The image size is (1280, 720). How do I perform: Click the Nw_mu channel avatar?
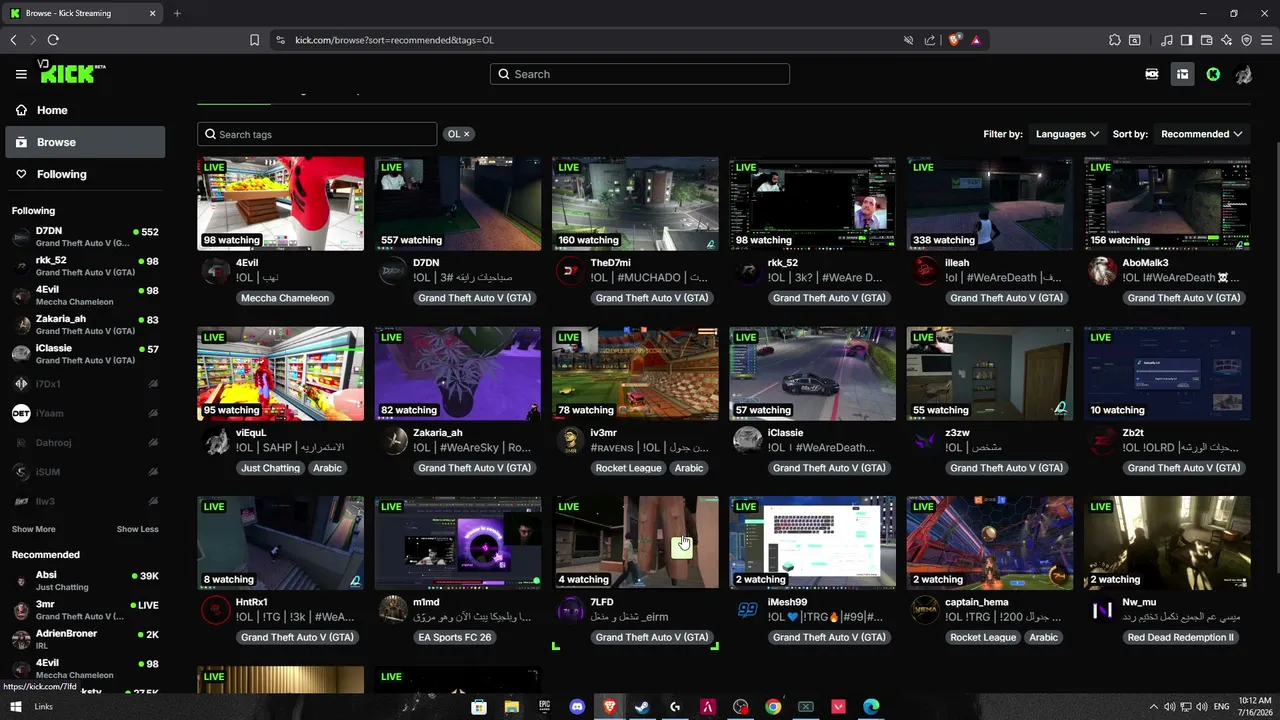[x=1103, y=610]
